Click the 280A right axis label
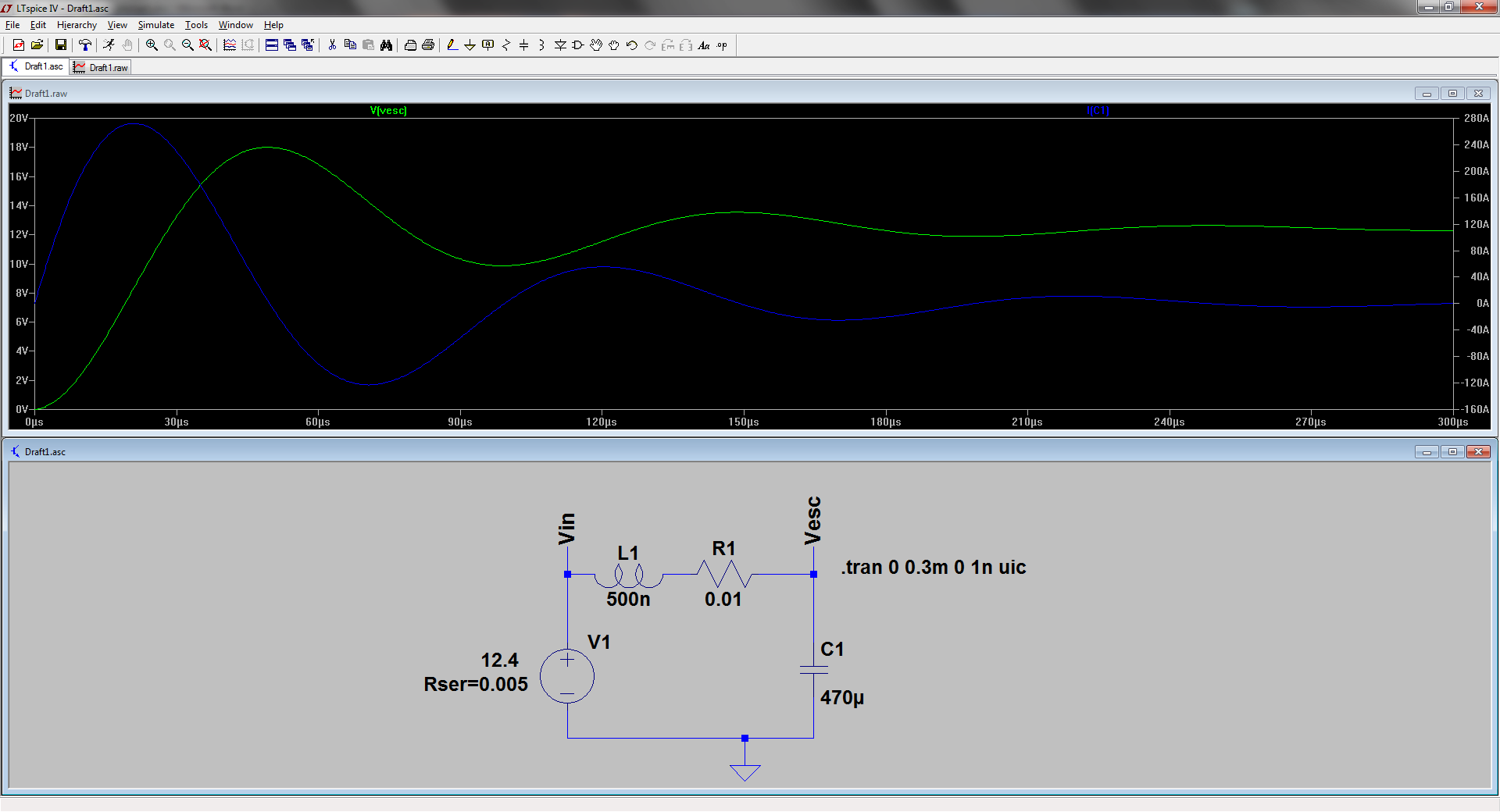The image size is (1500, 812). pyautogui.click(x=1477, y=118)
